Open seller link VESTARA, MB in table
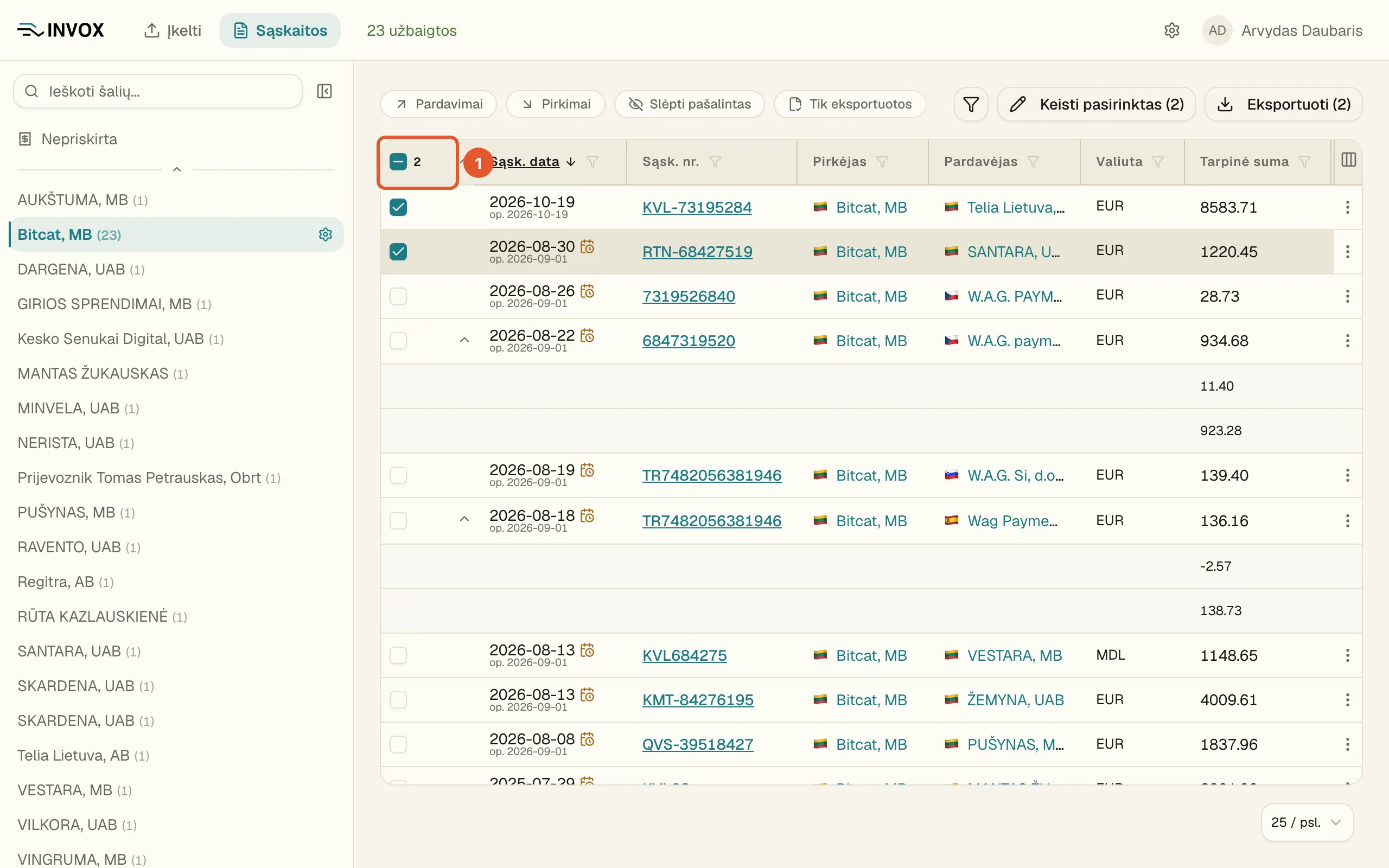 point(1014,655)
